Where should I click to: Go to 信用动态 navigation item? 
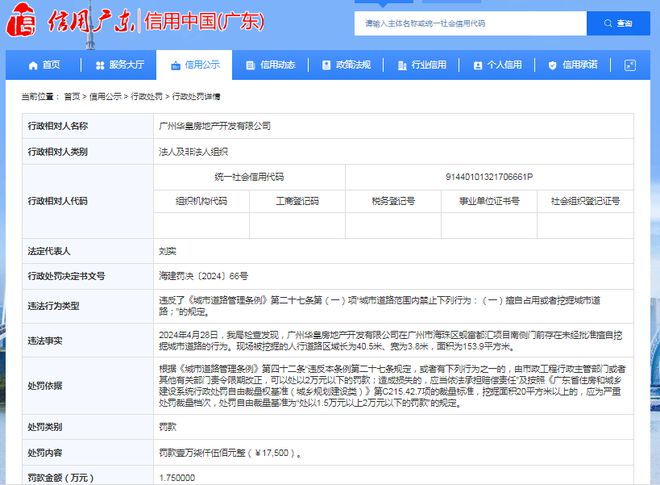271,65
